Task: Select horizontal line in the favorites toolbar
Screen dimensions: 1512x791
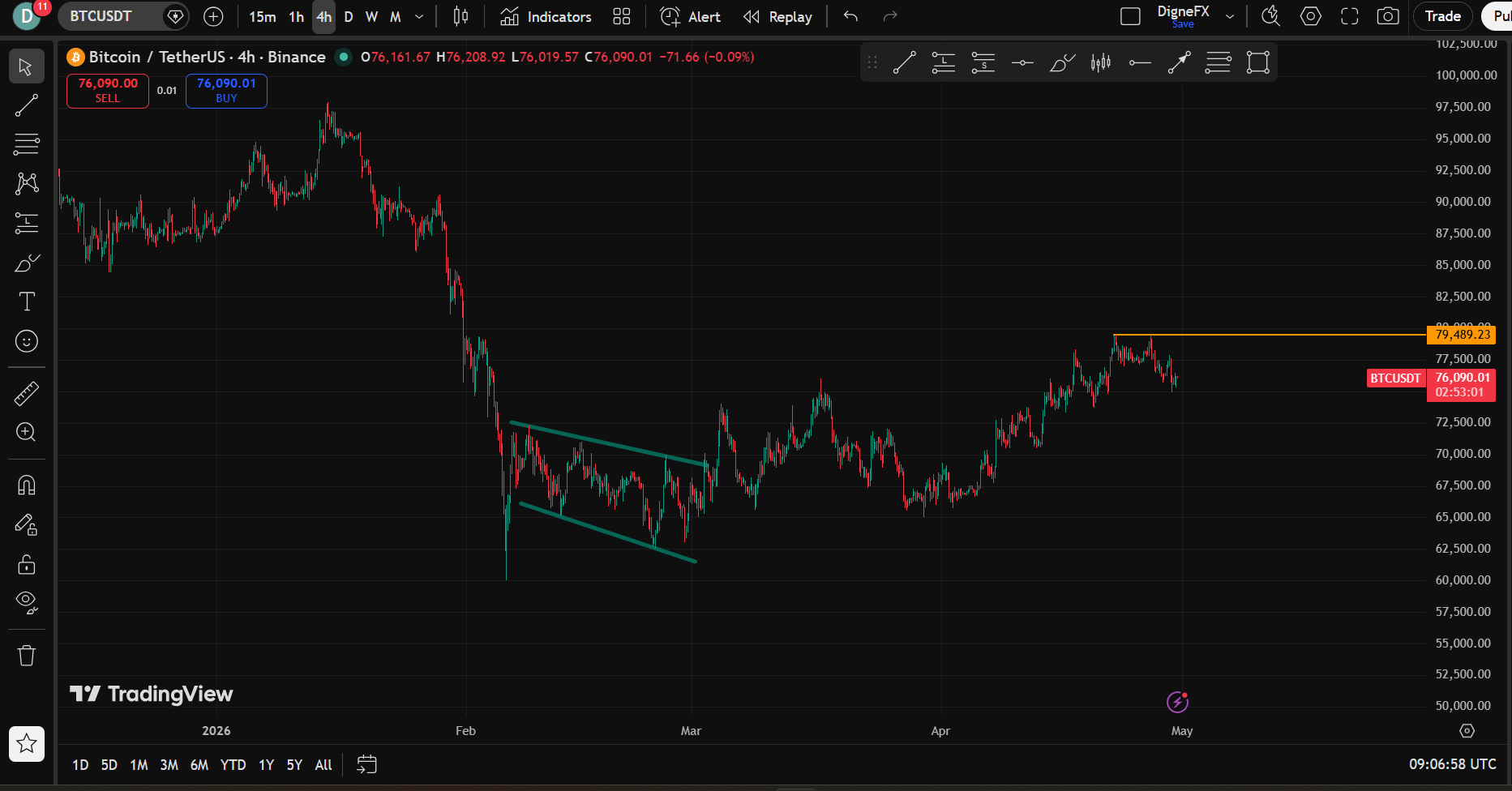Action: tap(1022, 62)
